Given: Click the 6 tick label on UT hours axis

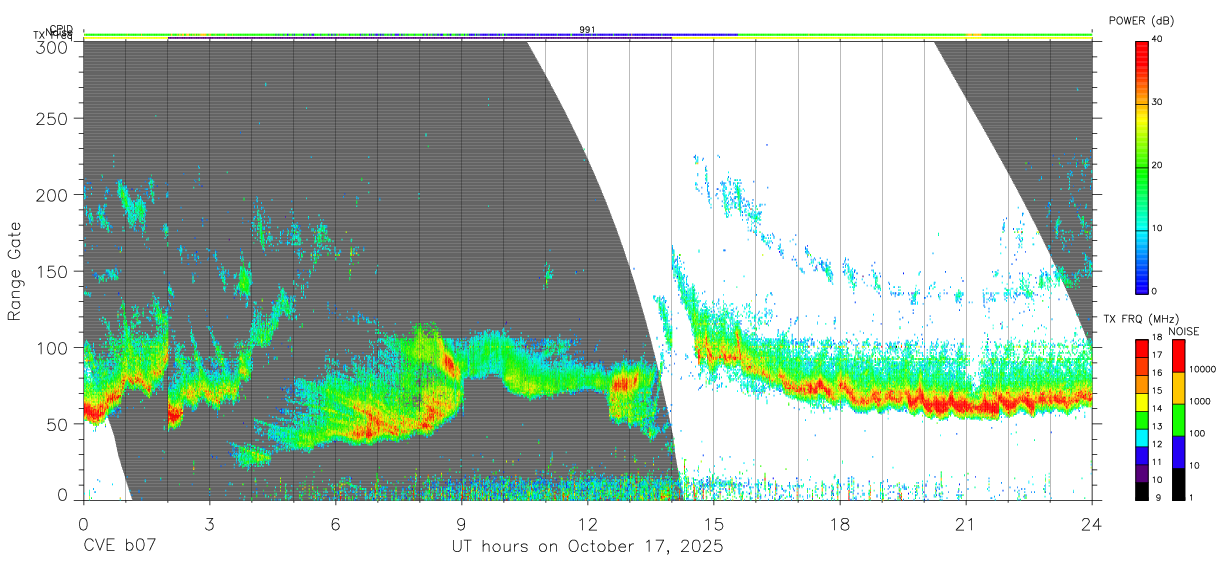Looking at the screenshot, I should (x=335, y=523).
